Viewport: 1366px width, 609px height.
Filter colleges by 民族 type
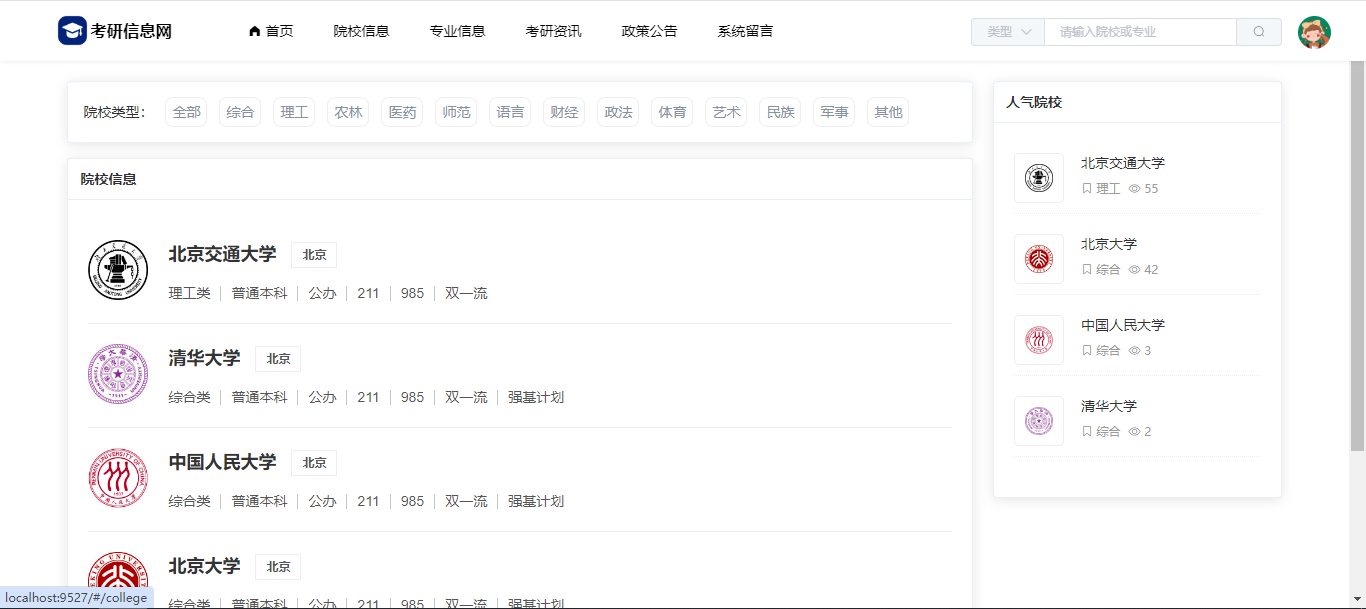tap(780, 112)
